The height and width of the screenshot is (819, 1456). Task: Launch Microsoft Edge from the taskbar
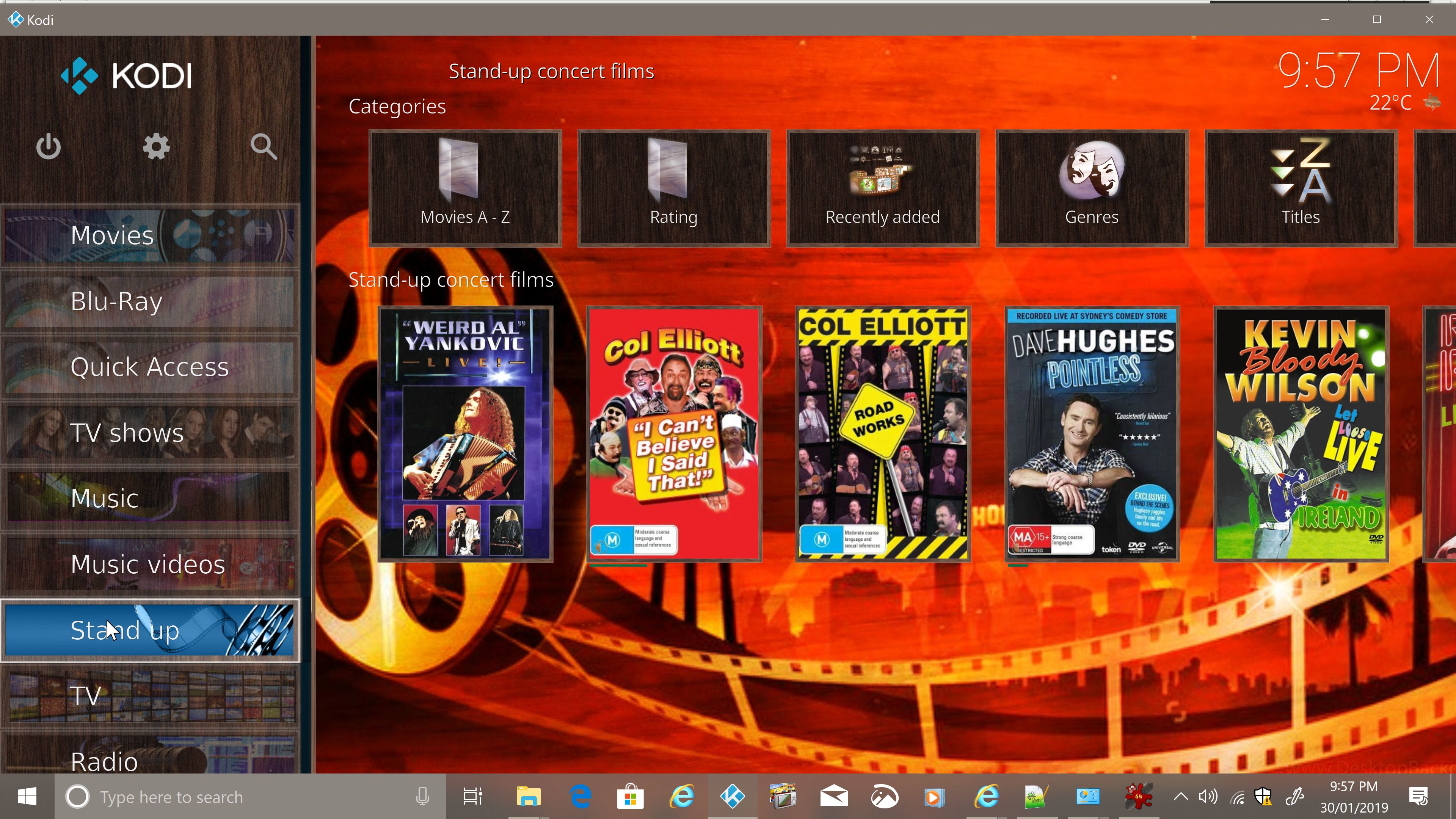click(580, 797)
